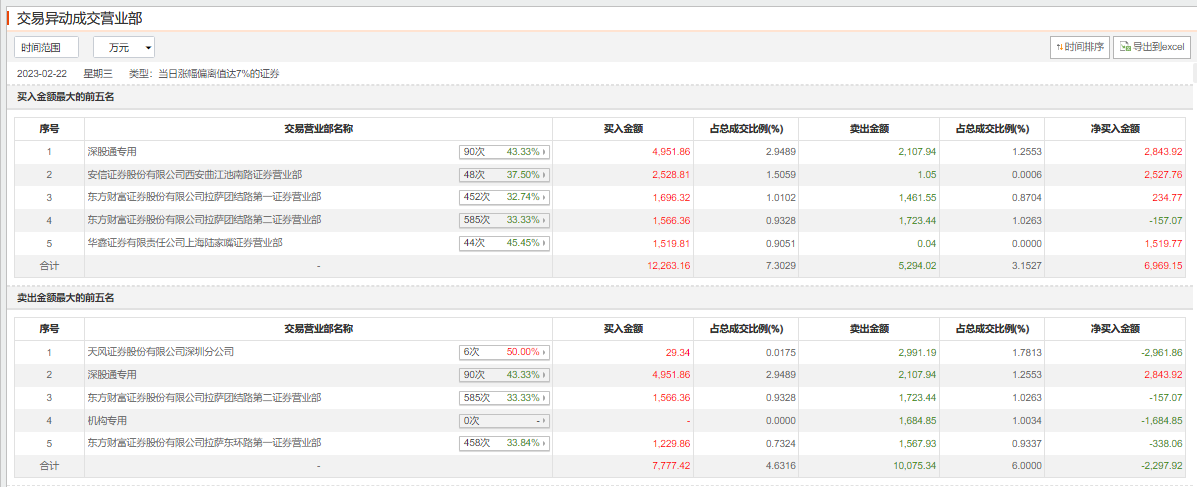Click the buy total value 12,263.16
This screenshot has height=487, width=1197.
click(x=668, y=266)
